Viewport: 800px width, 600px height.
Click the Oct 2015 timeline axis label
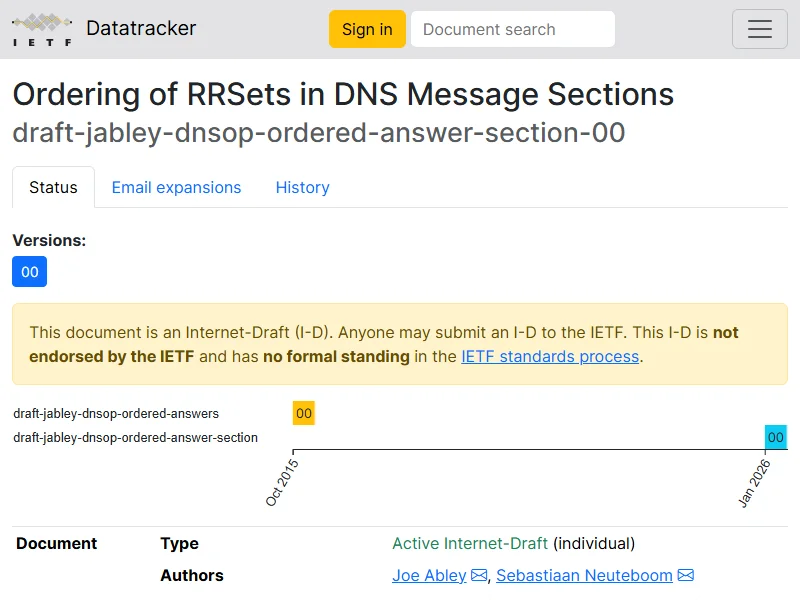[282, 482]
